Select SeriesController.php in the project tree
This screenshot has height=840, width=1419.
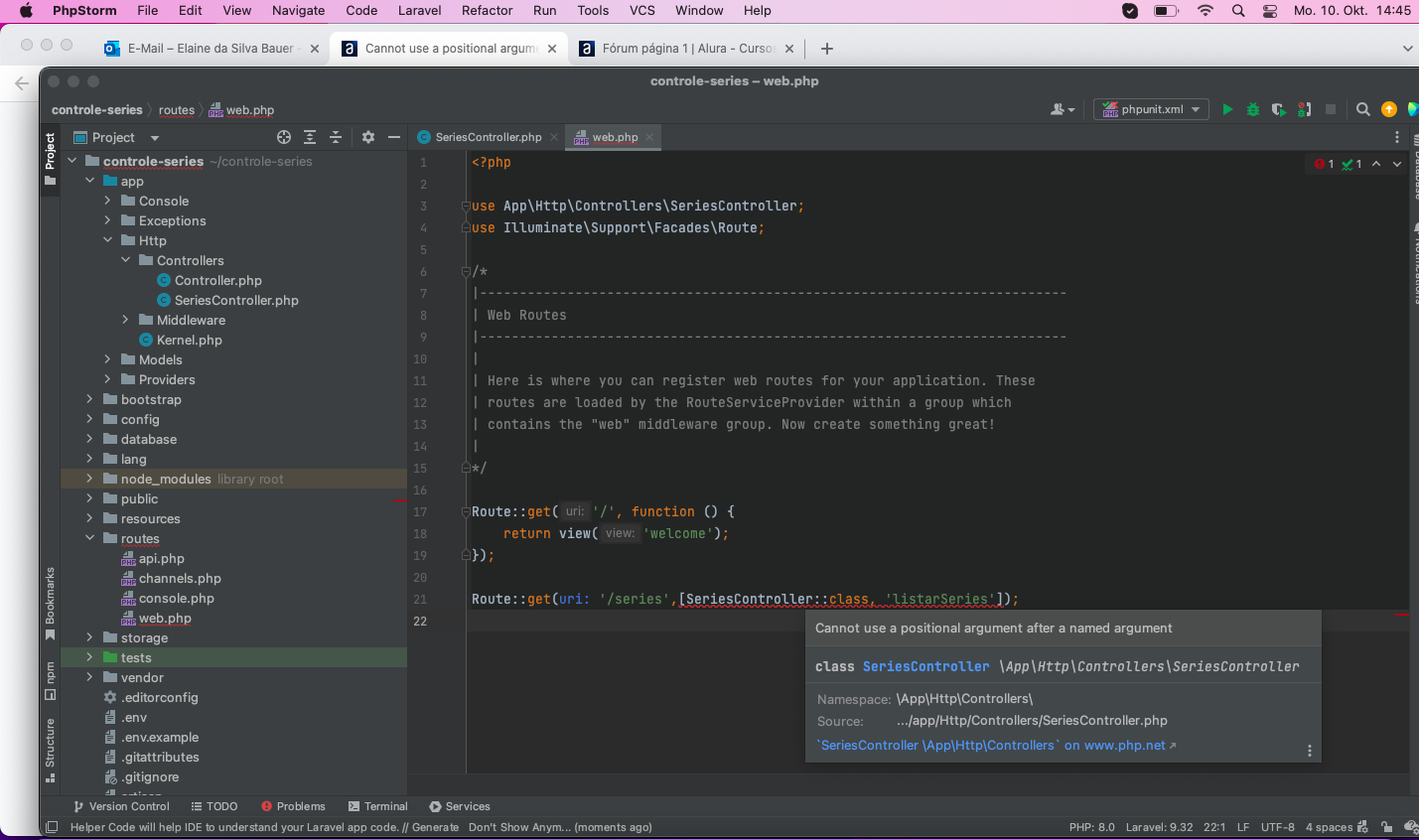pyautogui.click(x=236, y=300)
